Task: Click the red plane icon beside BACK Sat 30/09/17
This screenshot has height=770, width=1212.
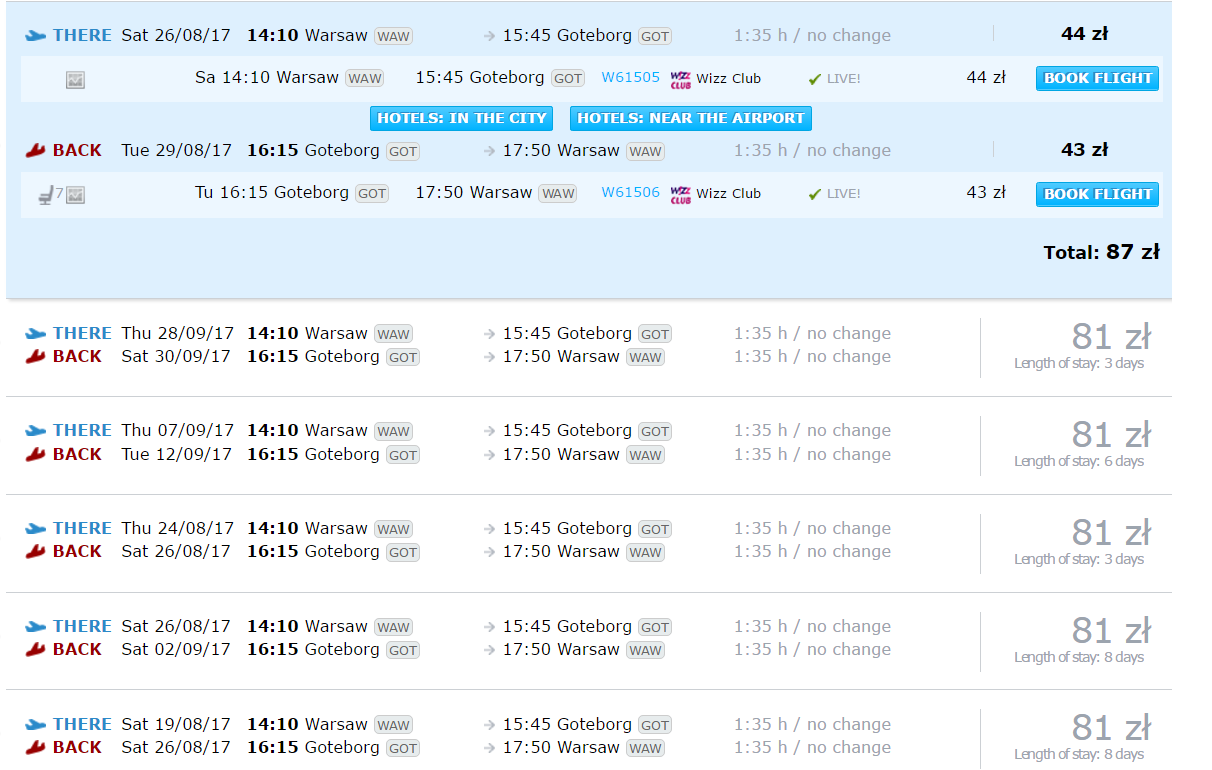Action: 36,356
